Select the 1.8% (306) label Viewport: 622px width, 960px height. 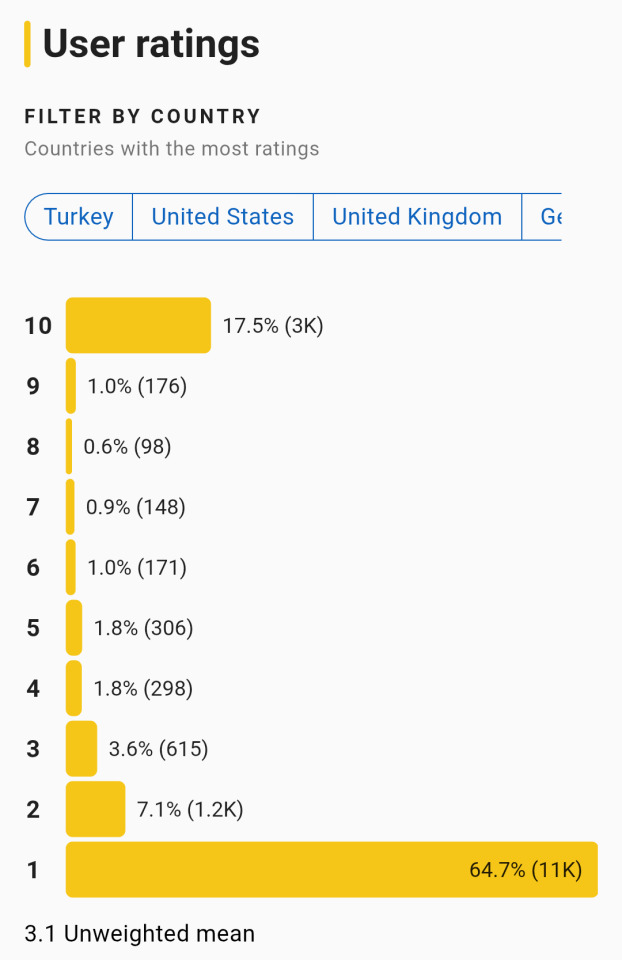143,628
